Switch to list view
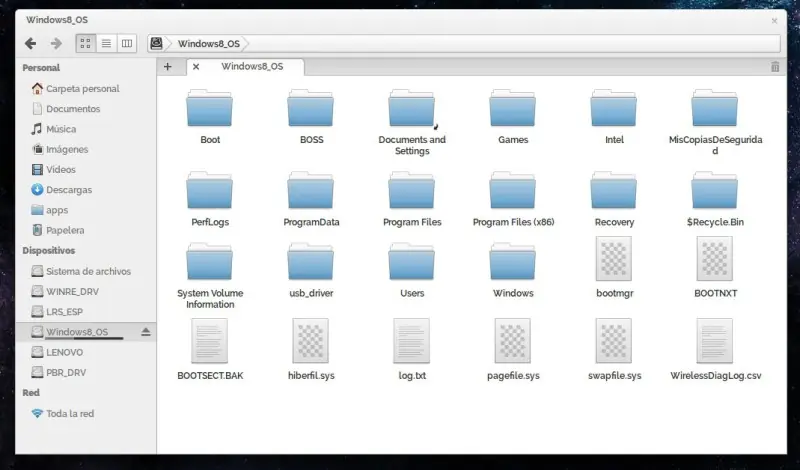 106,43
